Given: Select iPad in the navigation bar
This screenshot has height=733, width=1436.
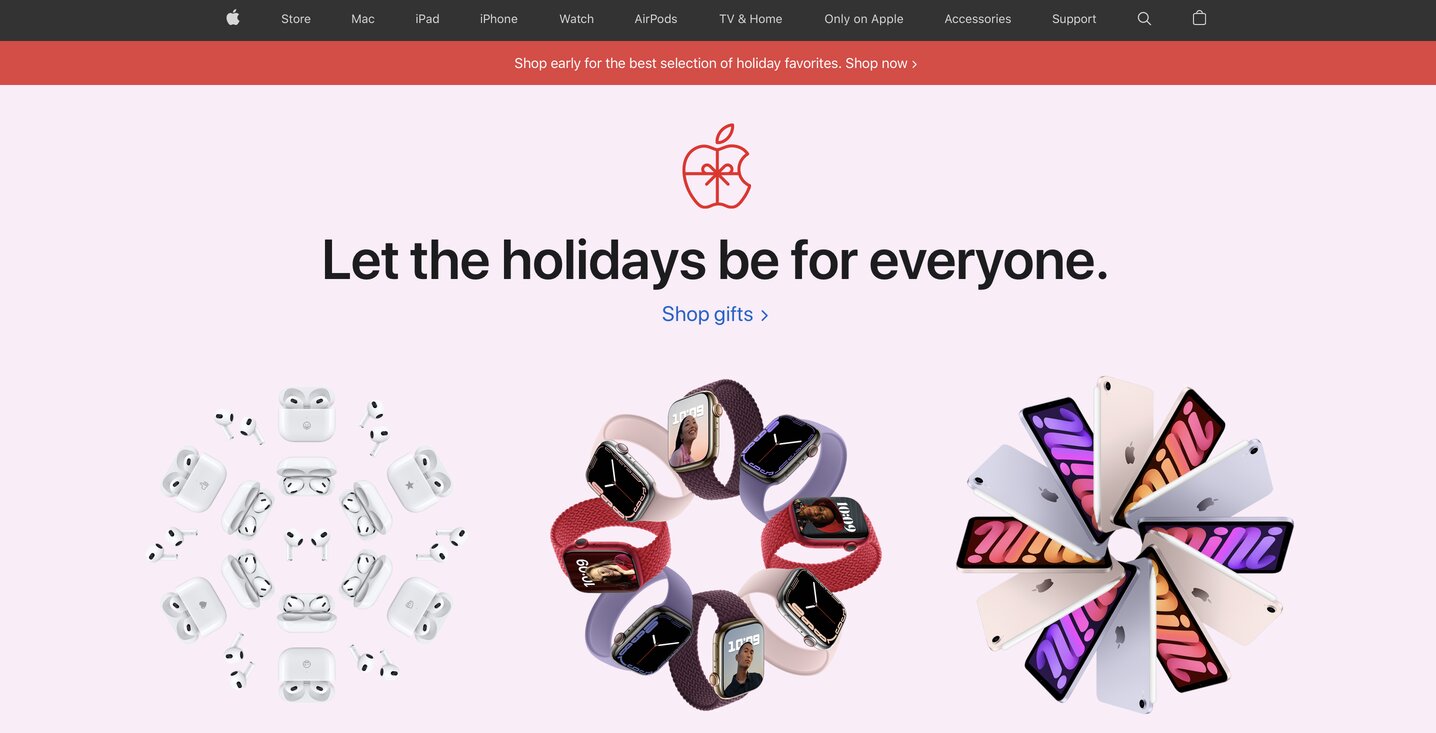Looking at the screenshot, I should [x=427, y=19].
